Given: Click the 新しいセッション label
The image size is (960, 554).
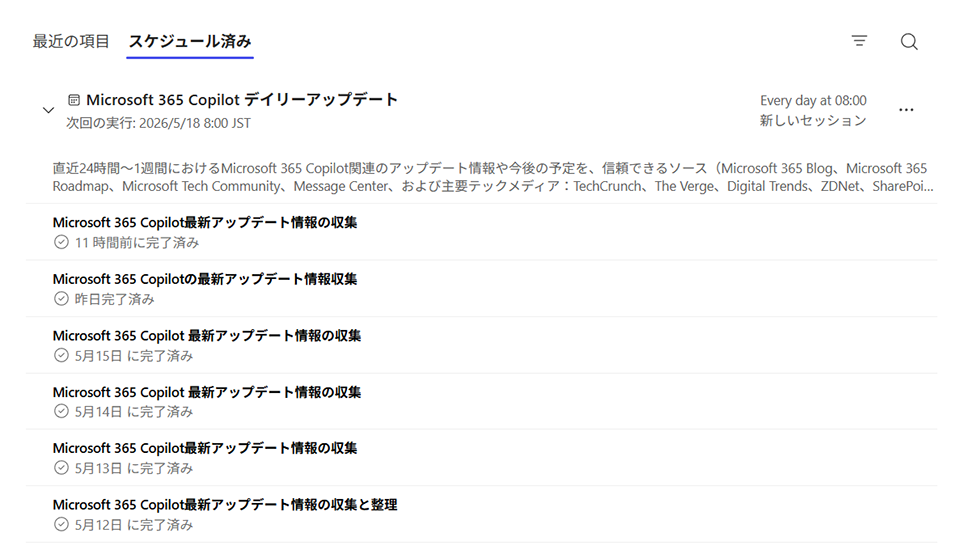Looking at the screenshot, I should pos(813,121).
